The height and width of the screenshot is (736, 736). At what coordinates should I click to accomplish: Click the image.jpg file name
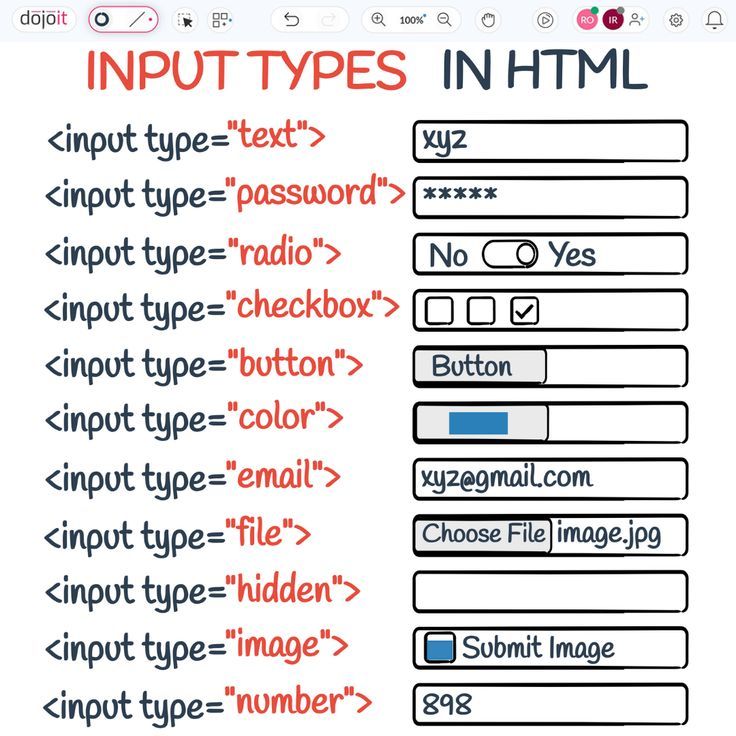(x=609, y=535)
